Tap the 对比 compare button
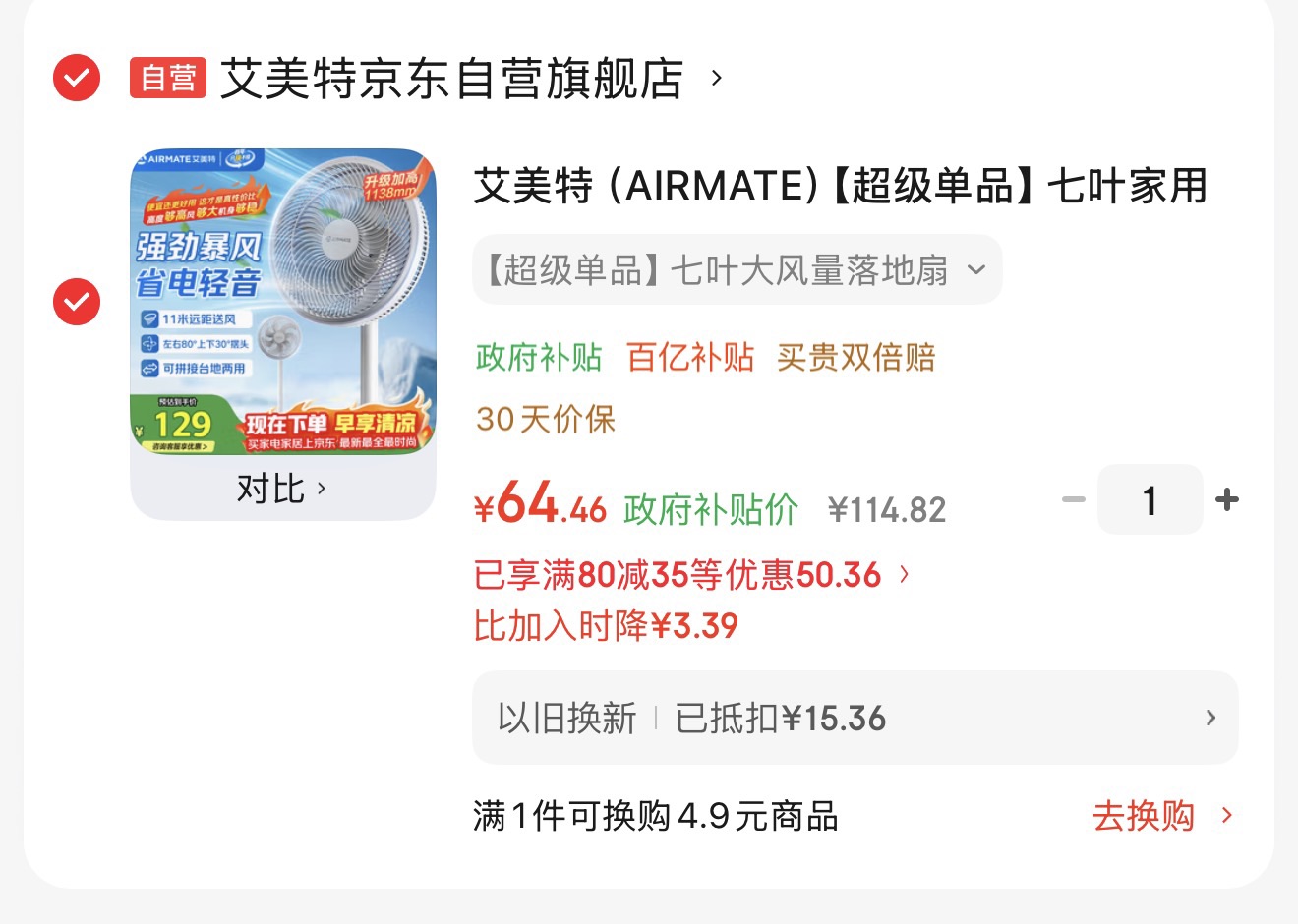1298x924 pixels. click(281, 488)
